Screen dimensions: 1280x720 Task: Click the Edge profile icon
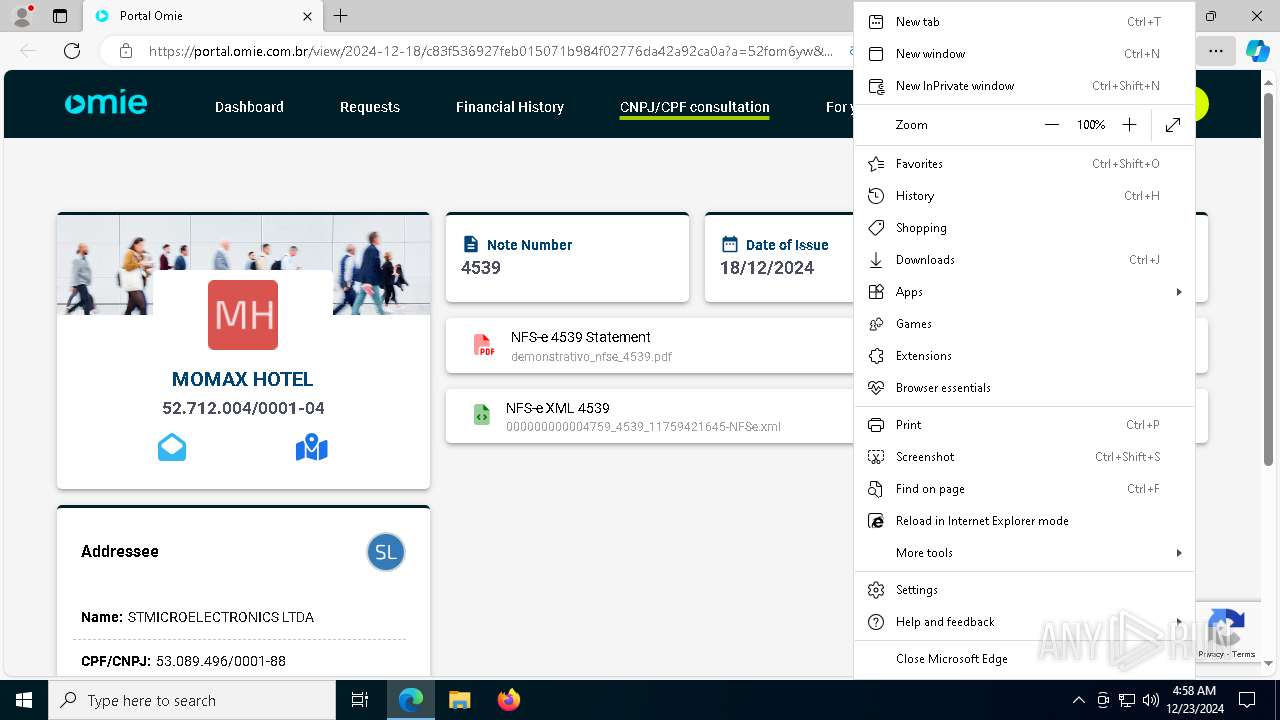pos(22,16)
